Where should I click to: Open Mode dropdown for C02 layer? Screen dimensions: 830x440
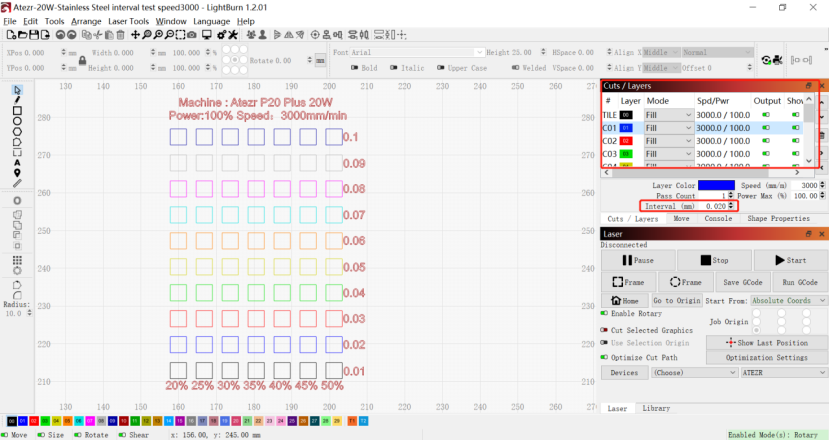coord(669,141)
